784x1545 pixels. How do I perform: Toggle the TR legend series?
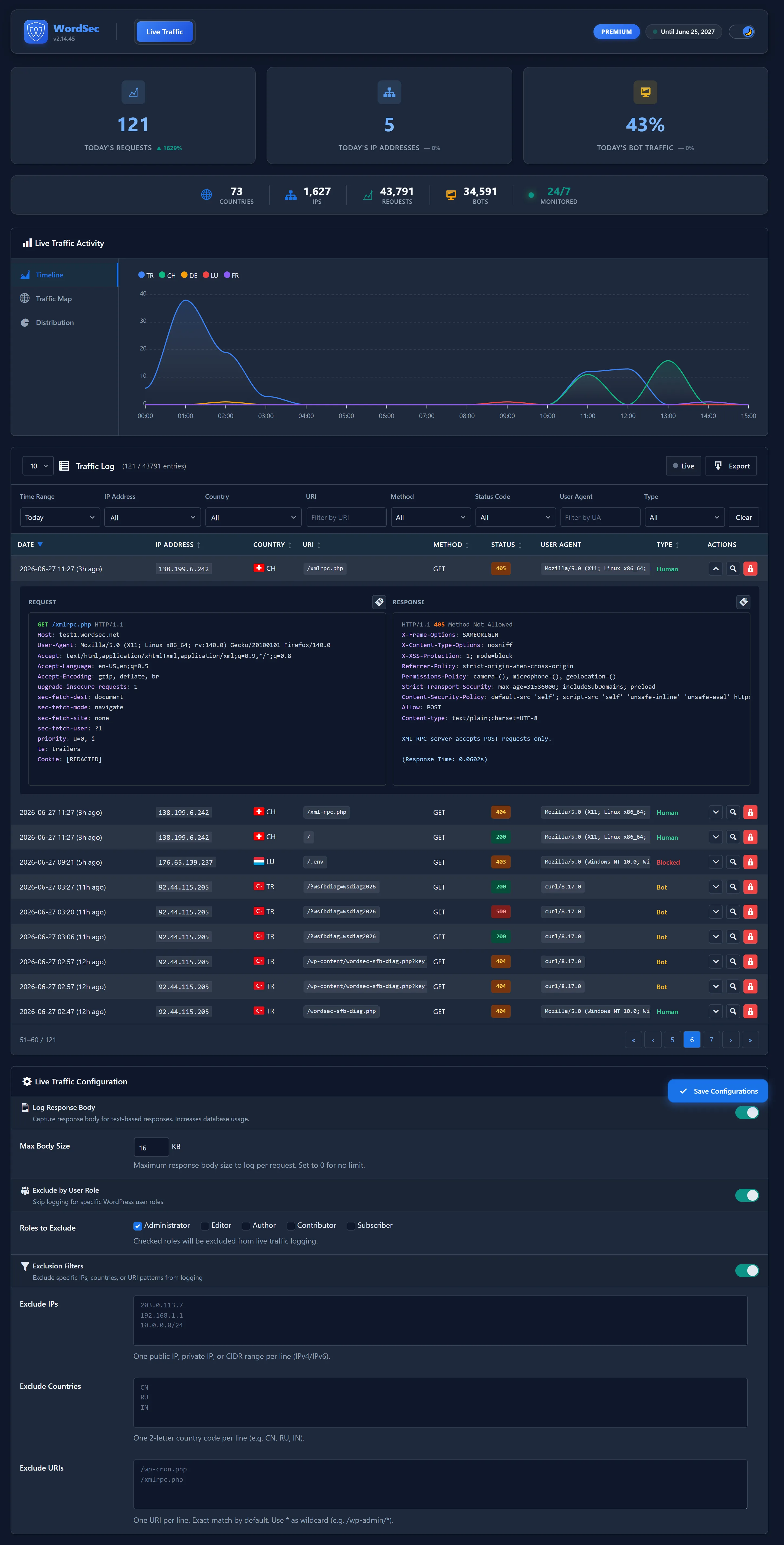pyautogui.click(x=146, y=275)
